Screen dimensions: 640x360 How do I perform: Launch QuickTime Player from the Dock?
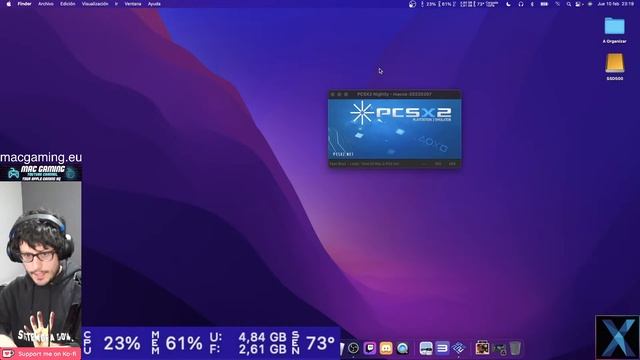(403, 348)
